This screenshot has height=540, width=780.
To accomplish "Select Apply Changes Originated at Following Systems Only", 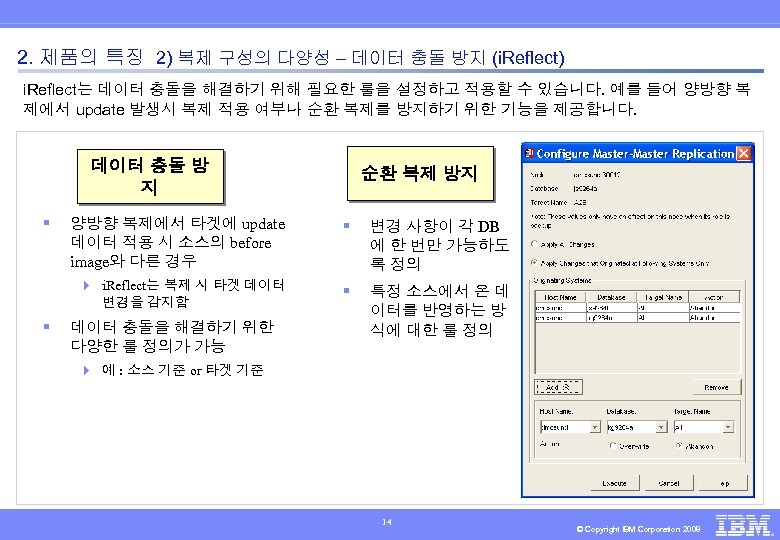I will pyautogui.click(x=534, y=263).
